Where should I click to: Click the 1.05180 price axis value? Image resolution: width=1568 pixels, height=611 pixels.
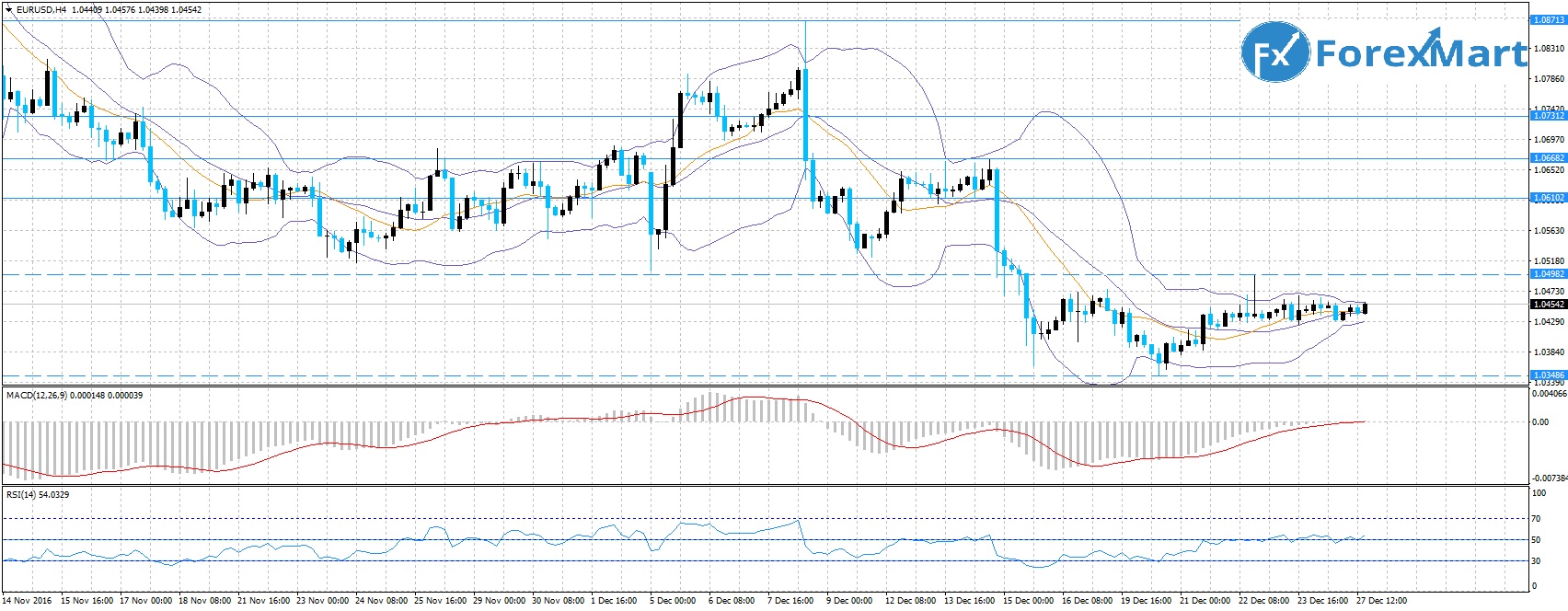tap(1550, 261)
